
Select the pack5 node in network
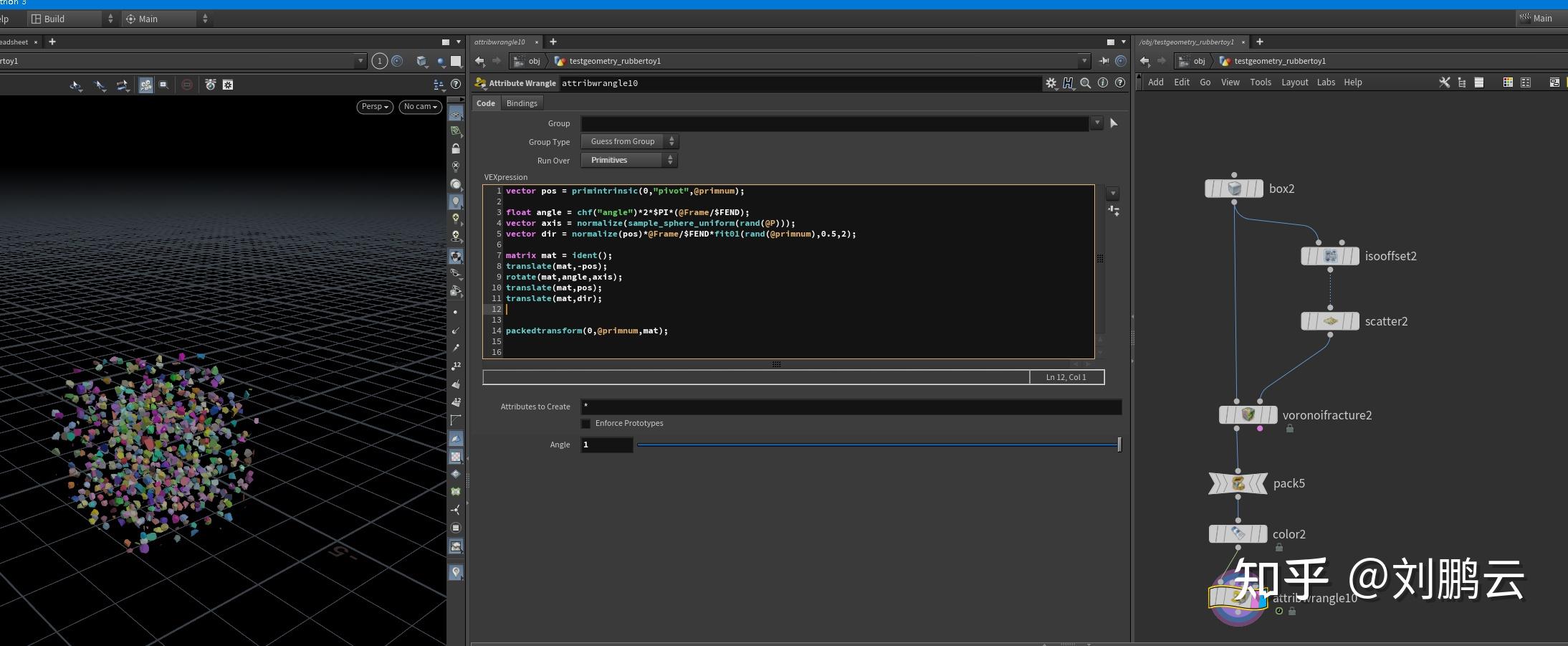1238,483
